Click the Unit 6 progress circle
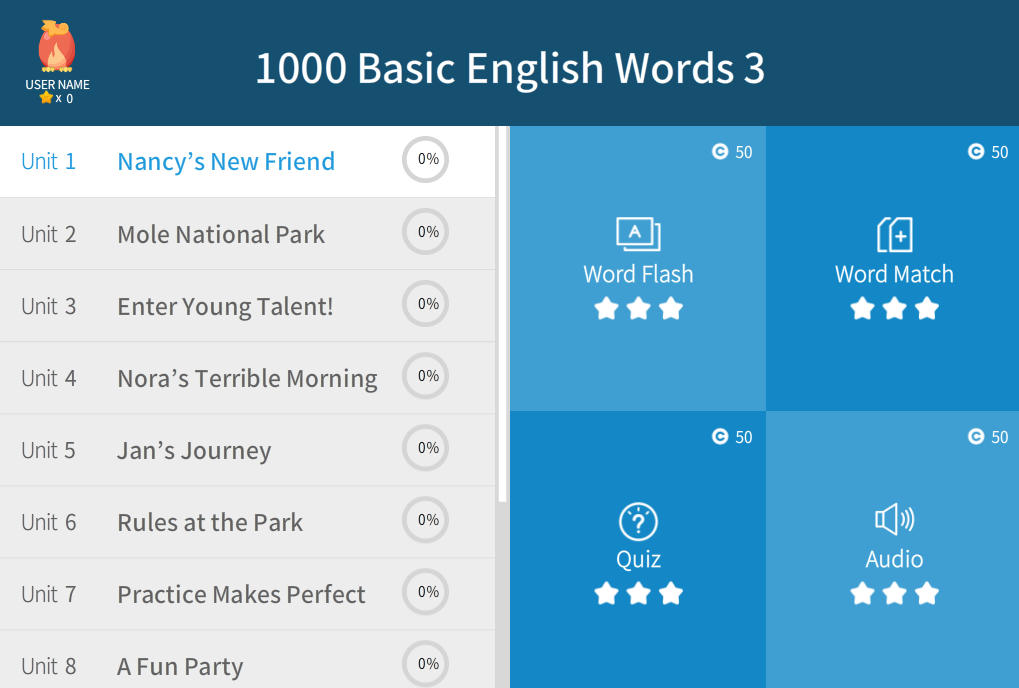This screenshot has height=688, width=1019. (x=426, y=520)
